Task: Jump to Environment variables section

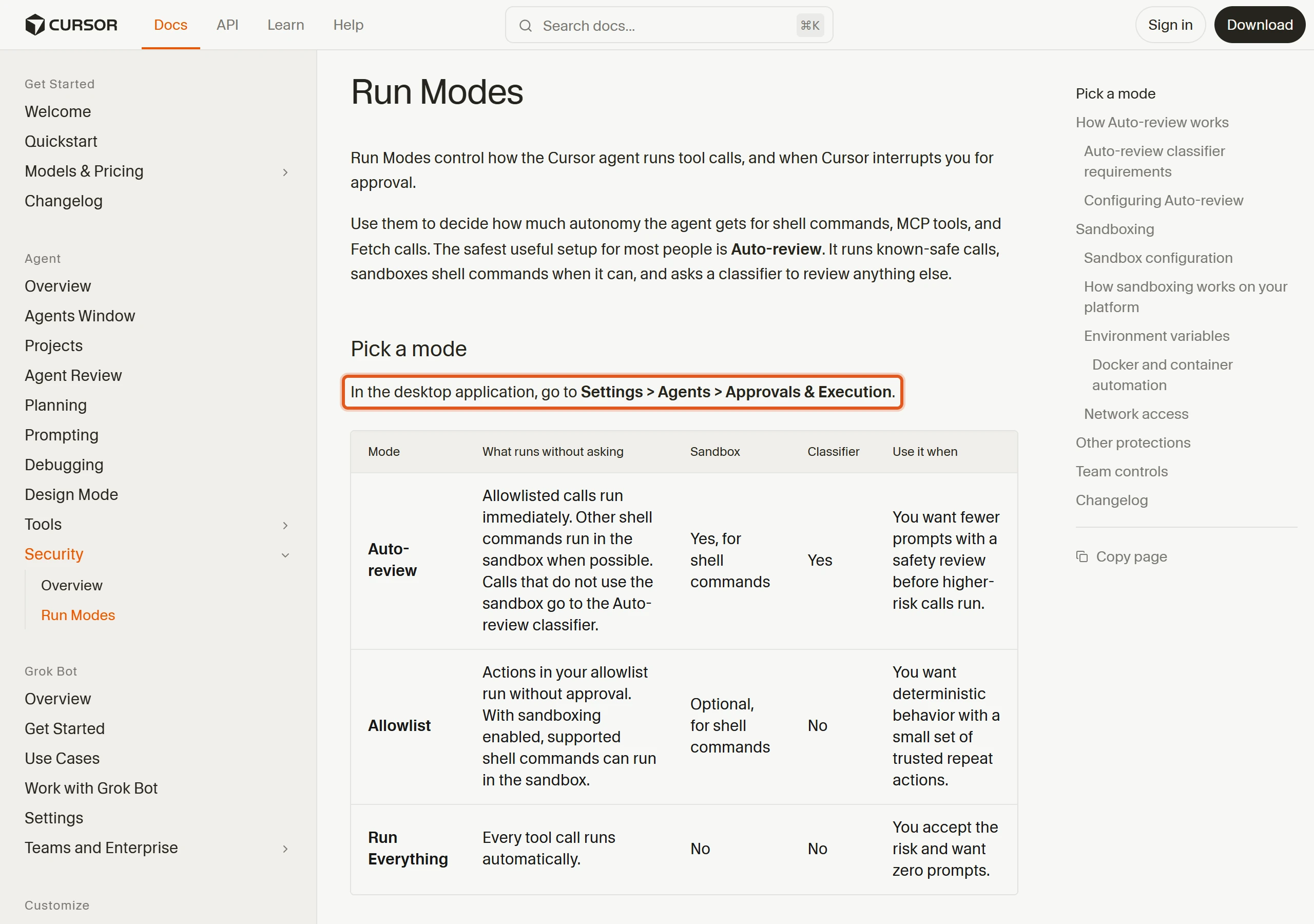Action: (1156, 336)
